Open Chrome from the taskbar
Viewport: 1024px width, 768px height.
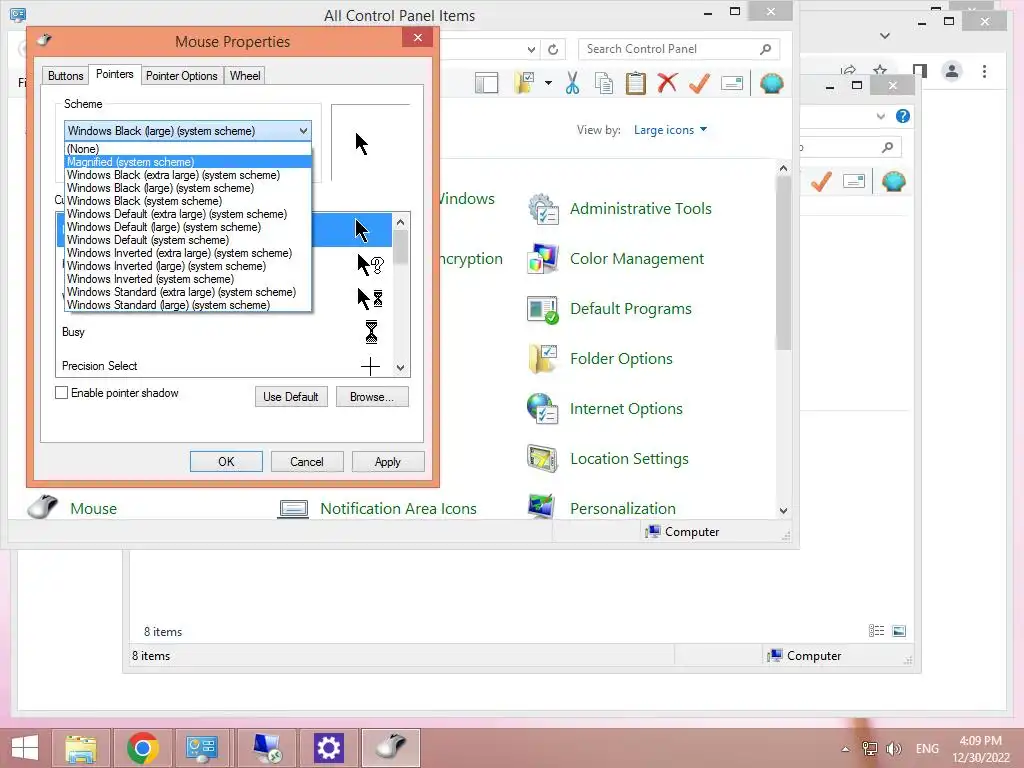pos(142,748)
